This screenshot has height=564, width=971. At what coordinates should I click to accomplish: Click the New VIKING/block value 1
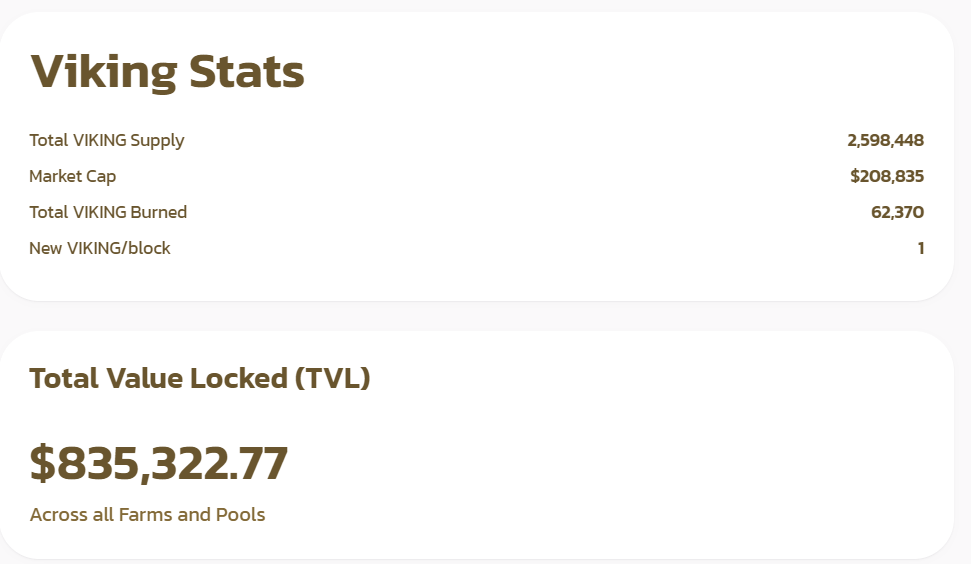pyautogui.click(x=921, y=248)
